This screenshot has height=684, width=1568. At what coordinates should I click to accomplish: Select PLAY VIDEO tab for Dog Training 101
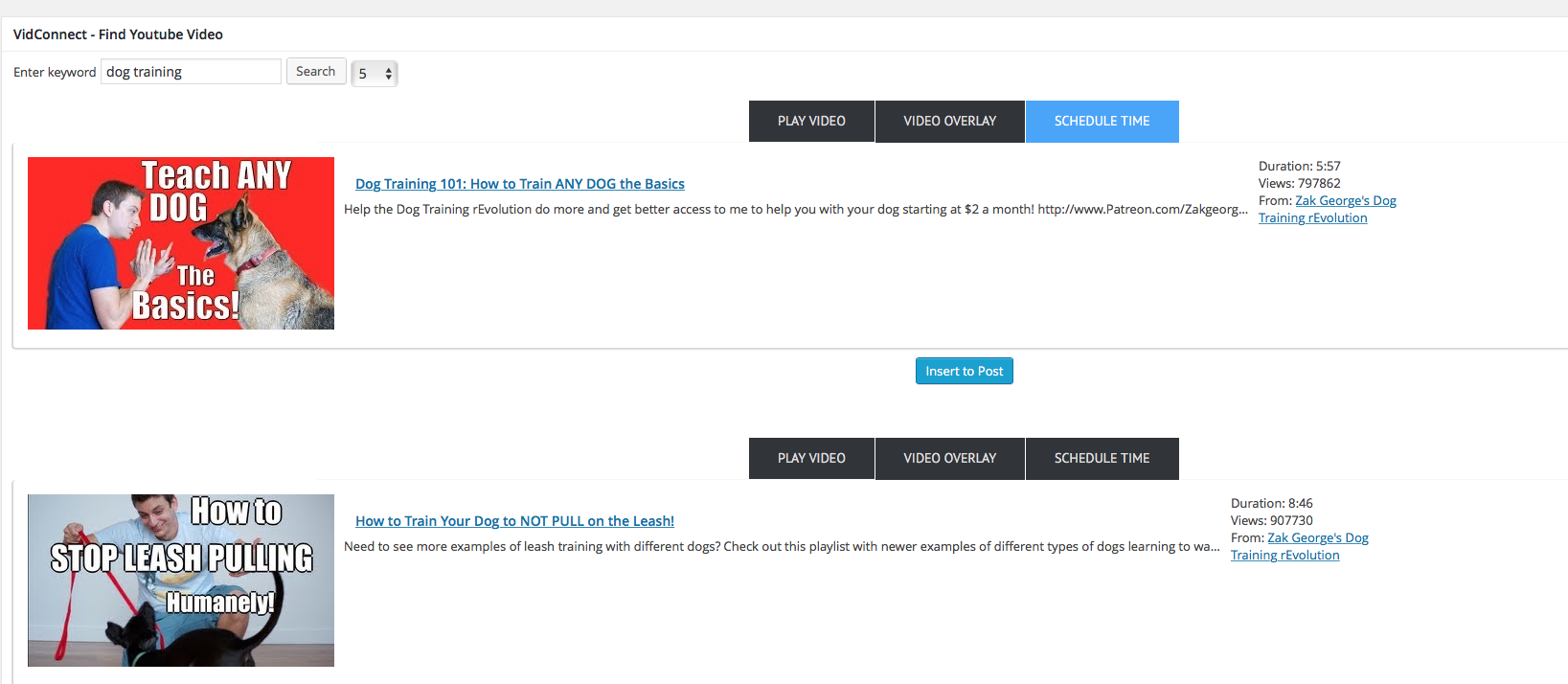point(811,122)
